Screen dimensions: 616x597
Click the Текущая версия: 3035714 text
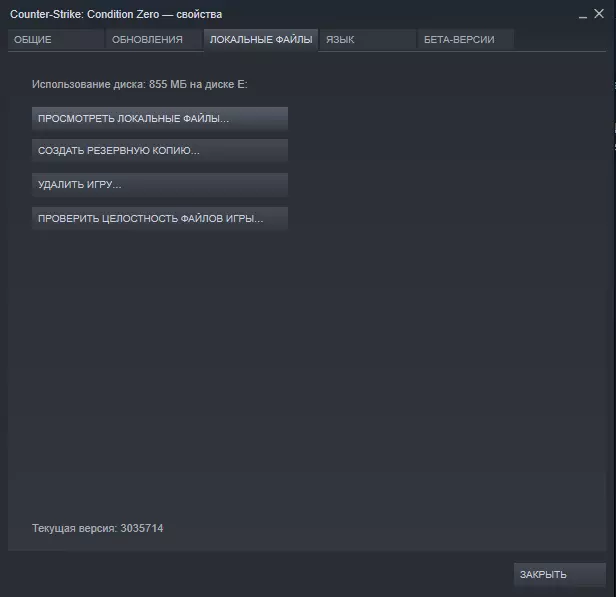click(97, 528)
